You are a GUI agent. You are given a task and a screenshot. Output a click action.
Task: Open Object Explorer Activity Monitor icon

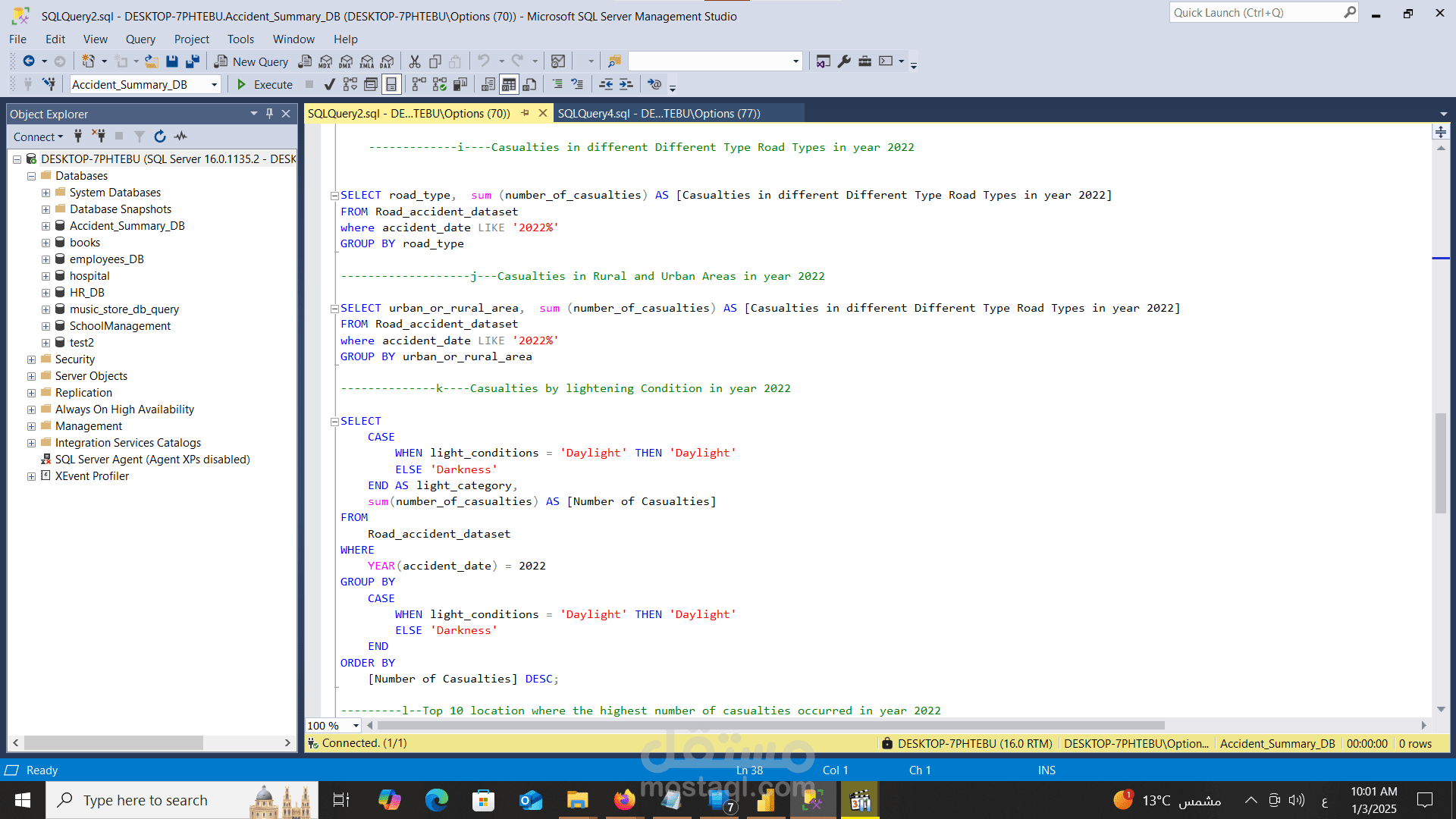[x=180, y=136]
